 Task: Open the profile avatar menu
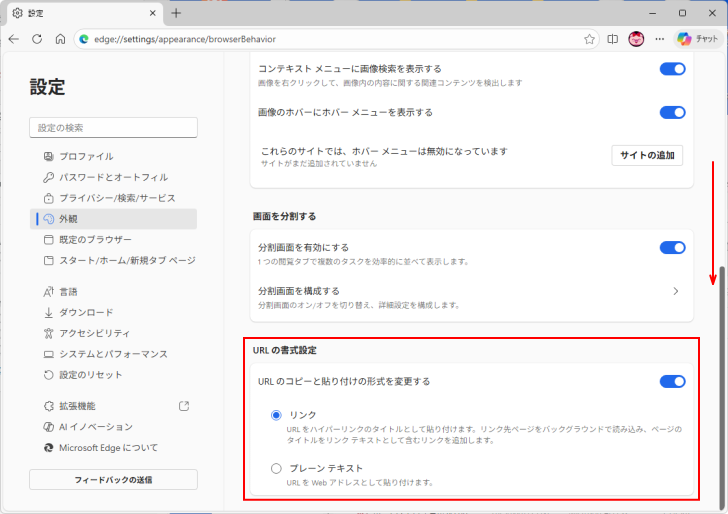pos(636,39)
